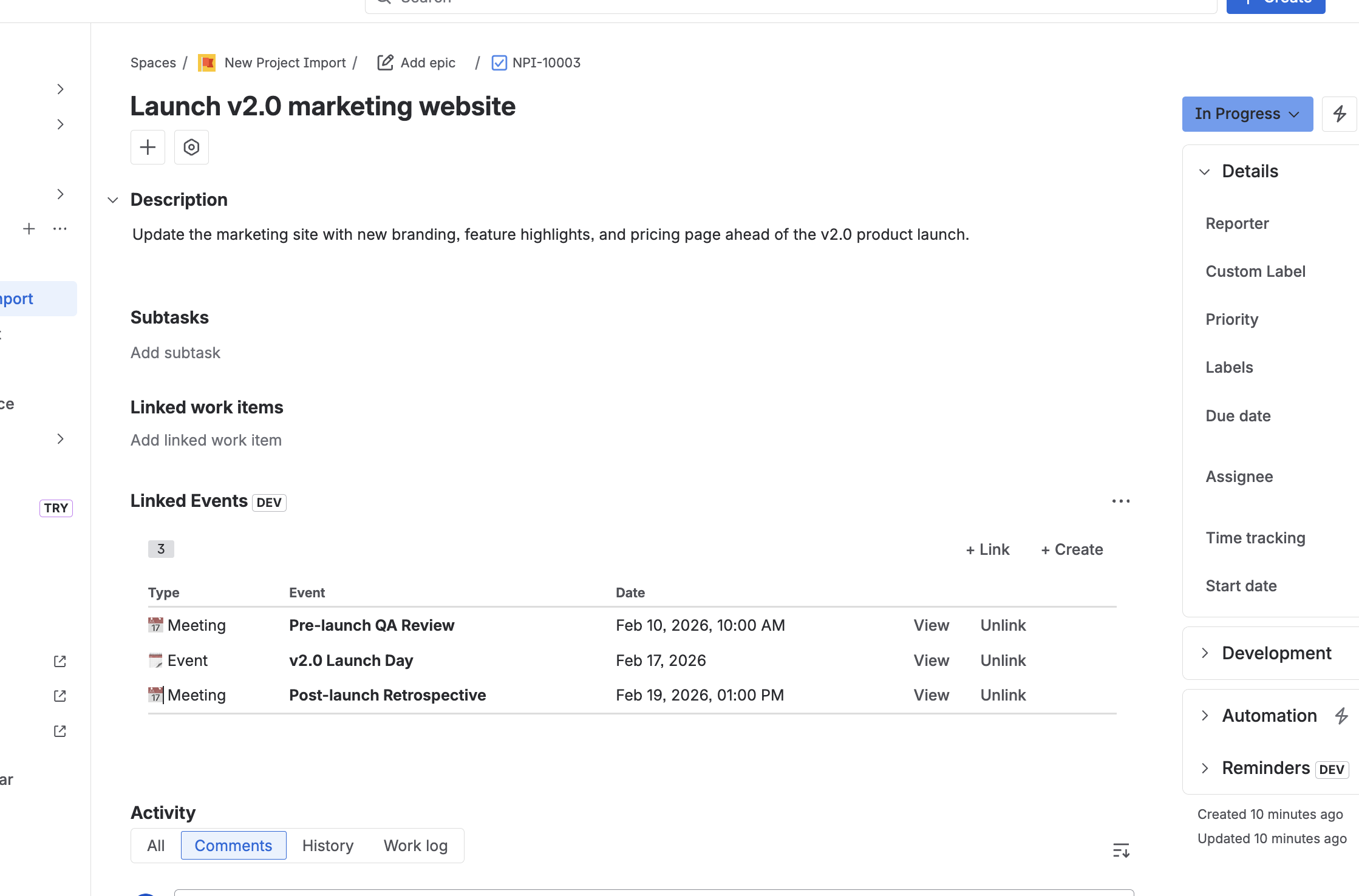
Task: Collapse the Description section chevron
Action: pos(113,200)
